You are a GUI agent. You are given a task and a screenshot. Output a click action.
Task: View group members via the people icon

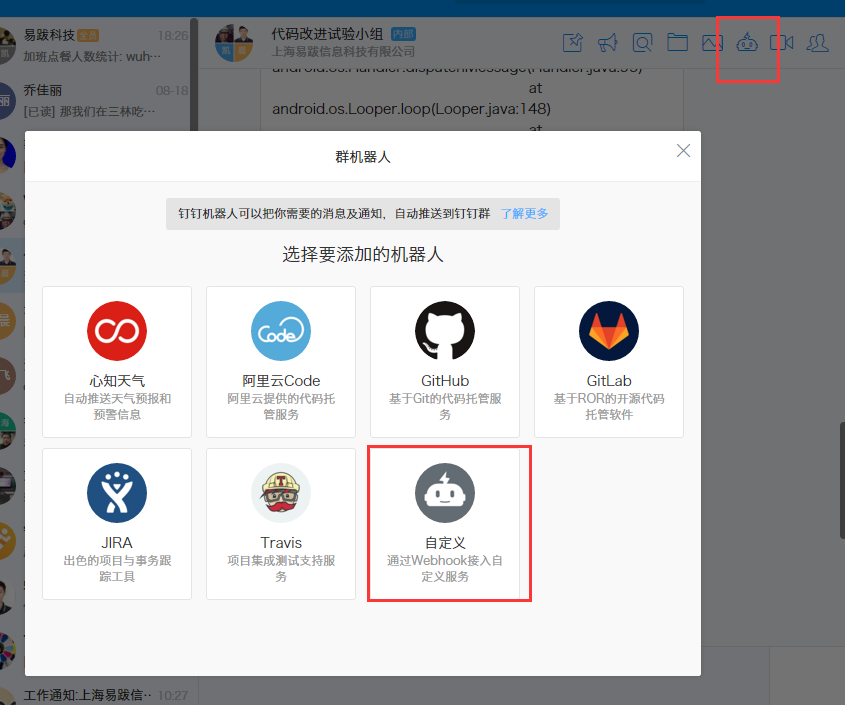pos(818,43)
